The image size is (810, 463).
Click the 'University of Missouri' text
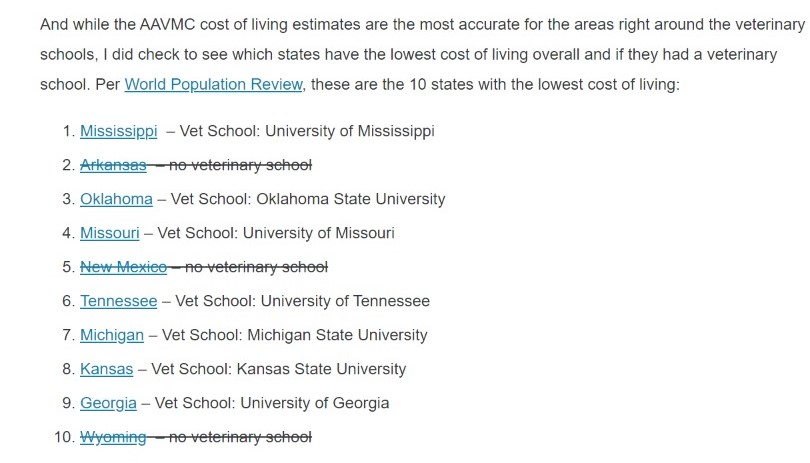(319, 233)
